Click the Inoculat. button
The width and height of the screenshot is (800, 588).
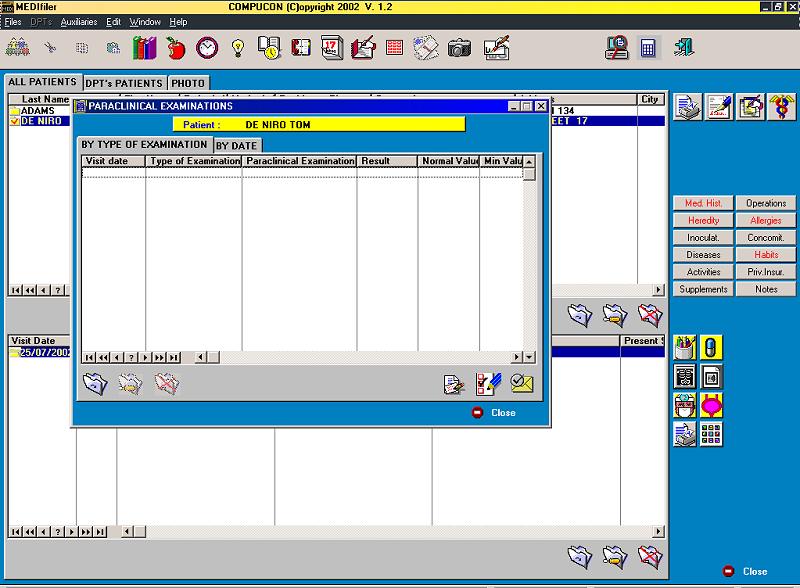point(703,237)
